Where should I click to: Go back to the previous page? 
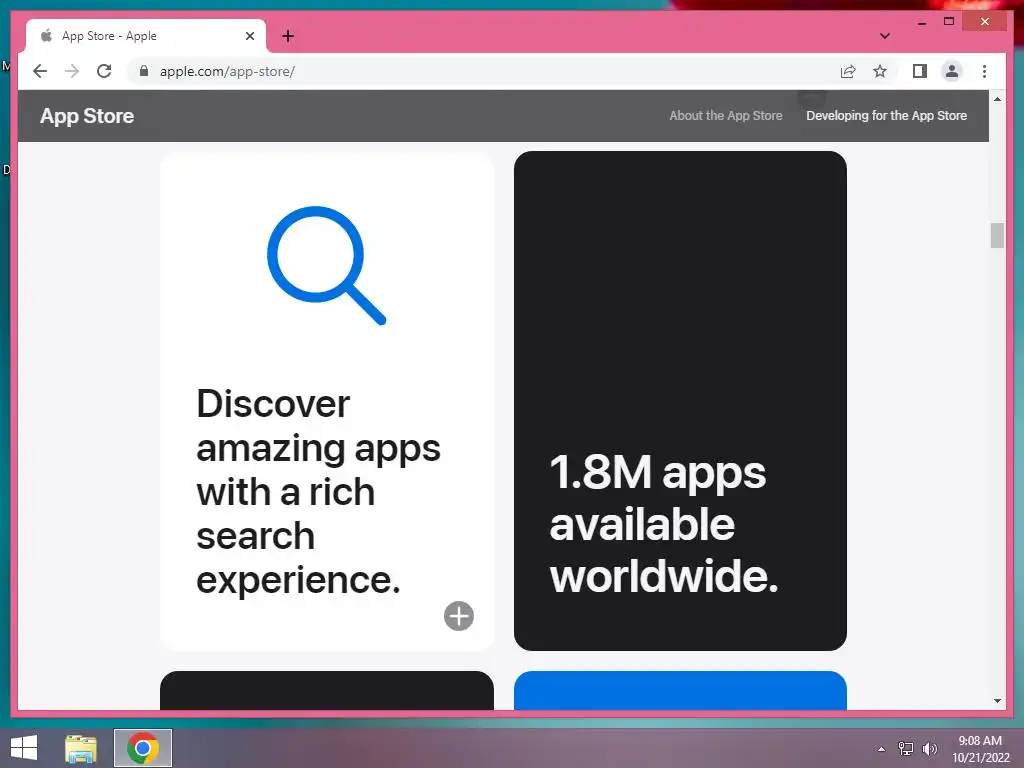point(40,71)
